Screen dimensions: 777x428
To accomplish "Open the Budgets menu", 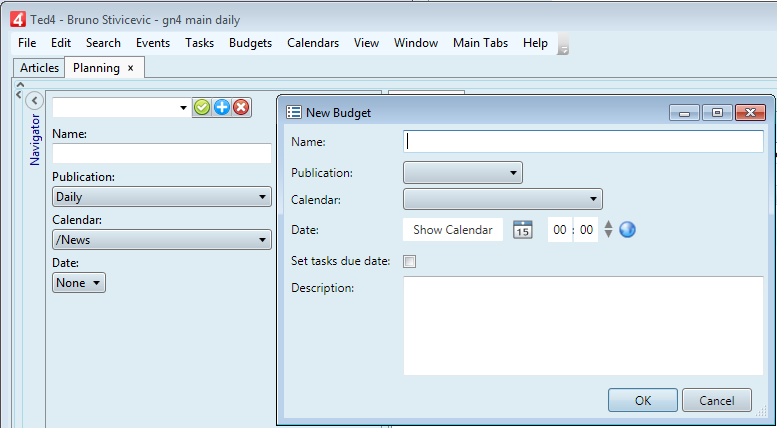I will 250,43.
